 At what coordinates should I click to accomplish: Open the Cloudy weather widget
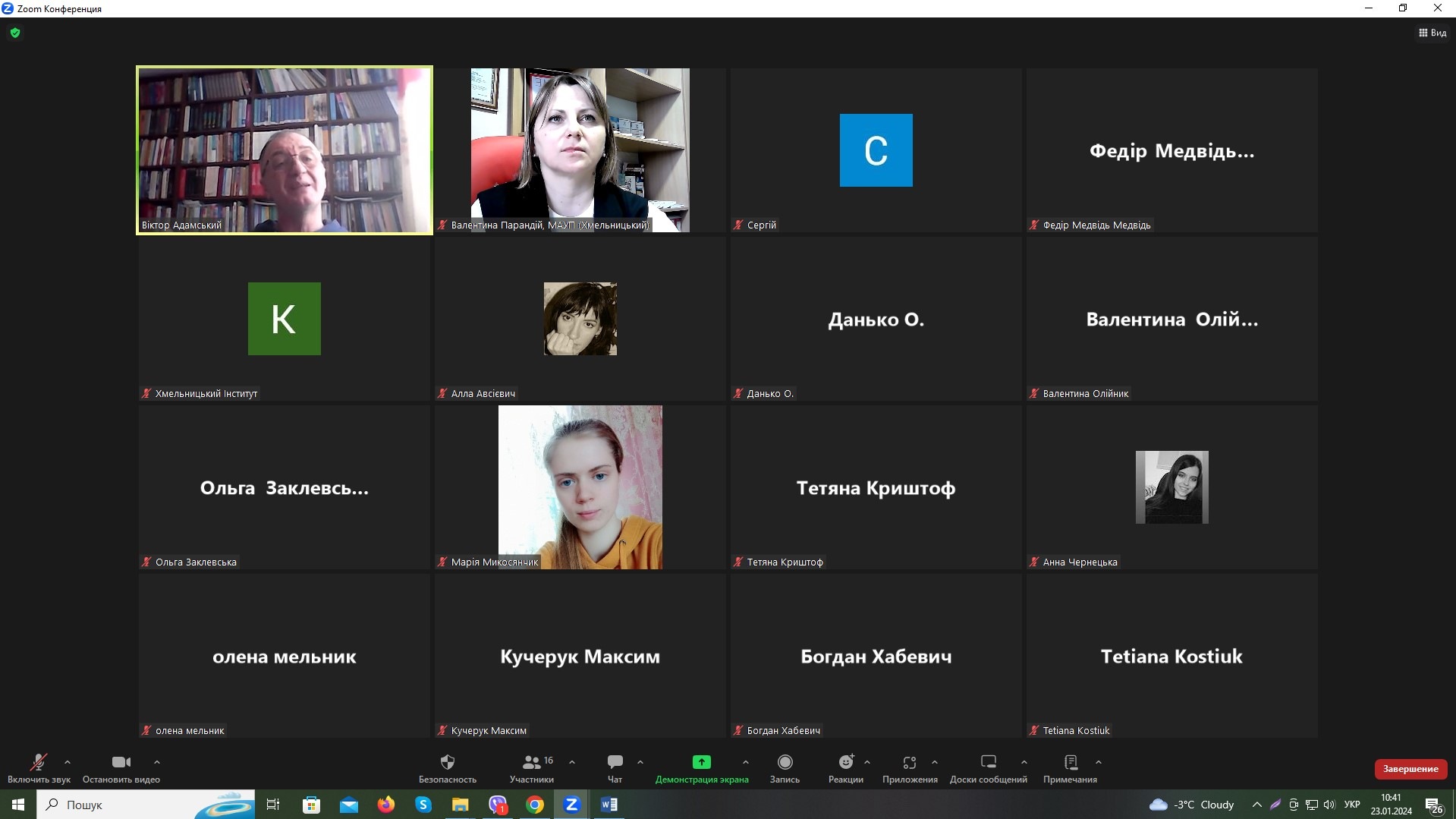(x=1192, y=805)
